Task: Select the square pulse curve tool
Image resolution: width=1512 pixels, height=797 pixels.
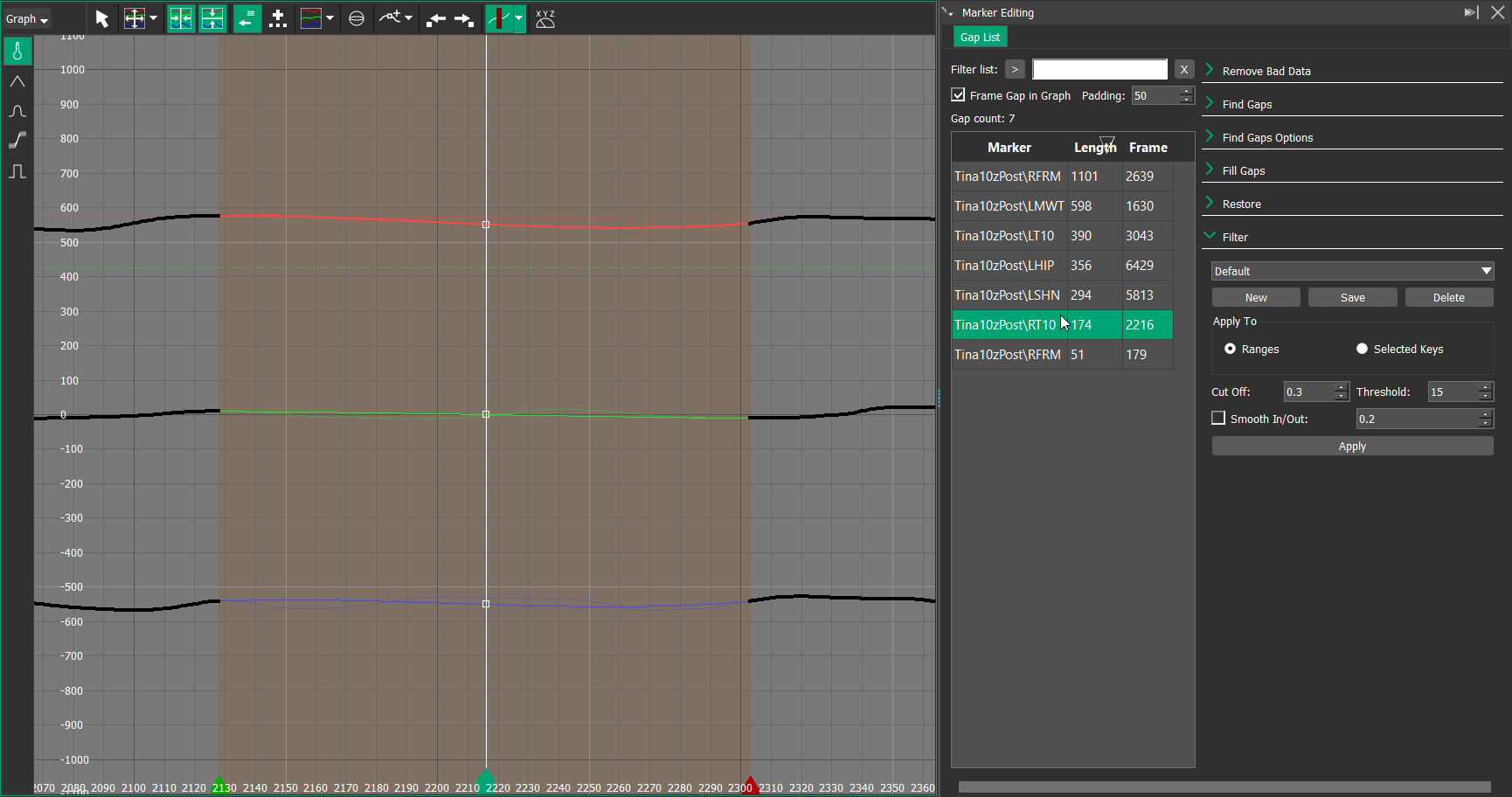Action: click(17, 171)
